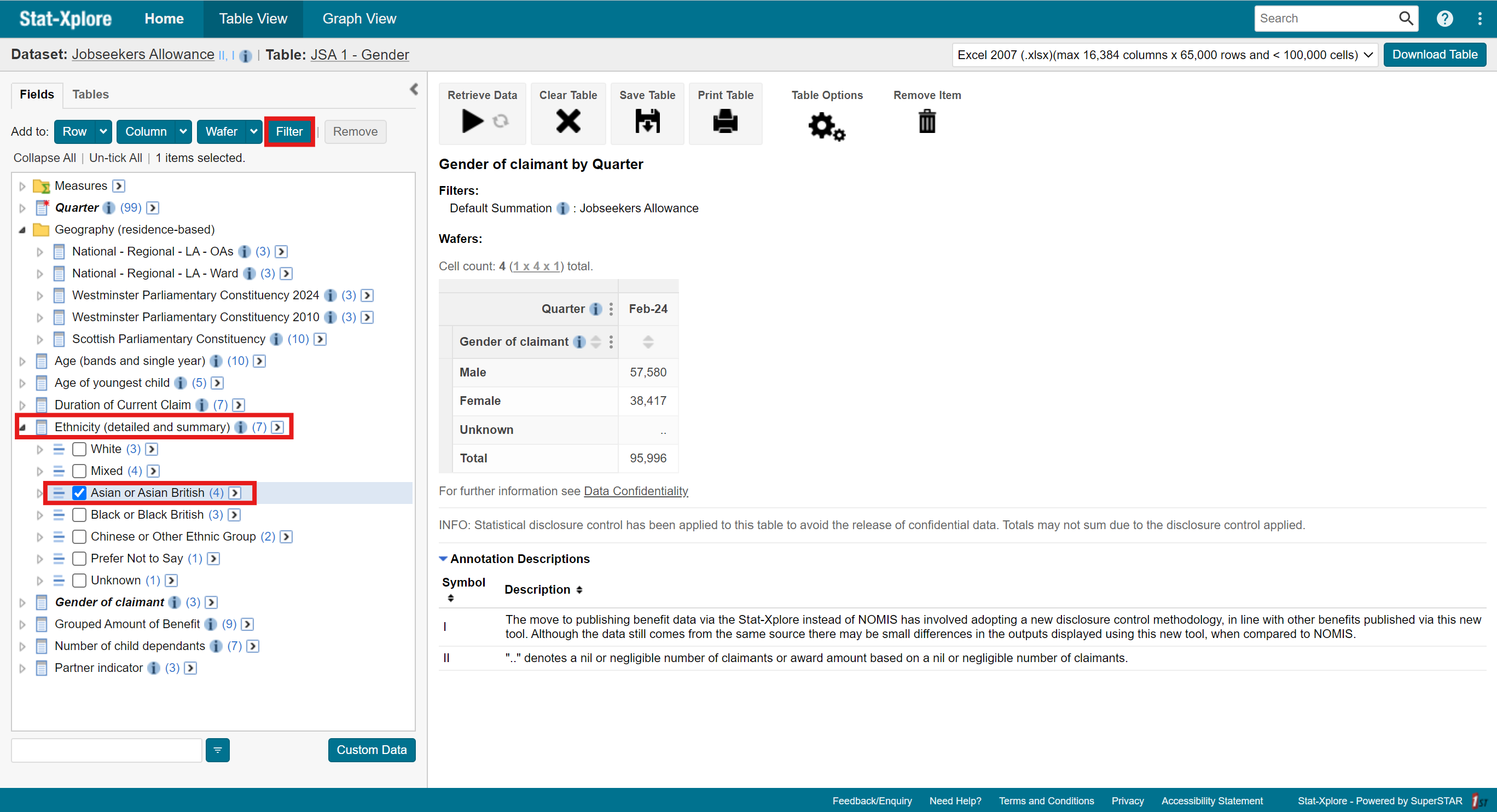Image resolution: width=1497 pixels, height=812 pixels.
Task: Click the Filter button
Action: click(289, 132)
